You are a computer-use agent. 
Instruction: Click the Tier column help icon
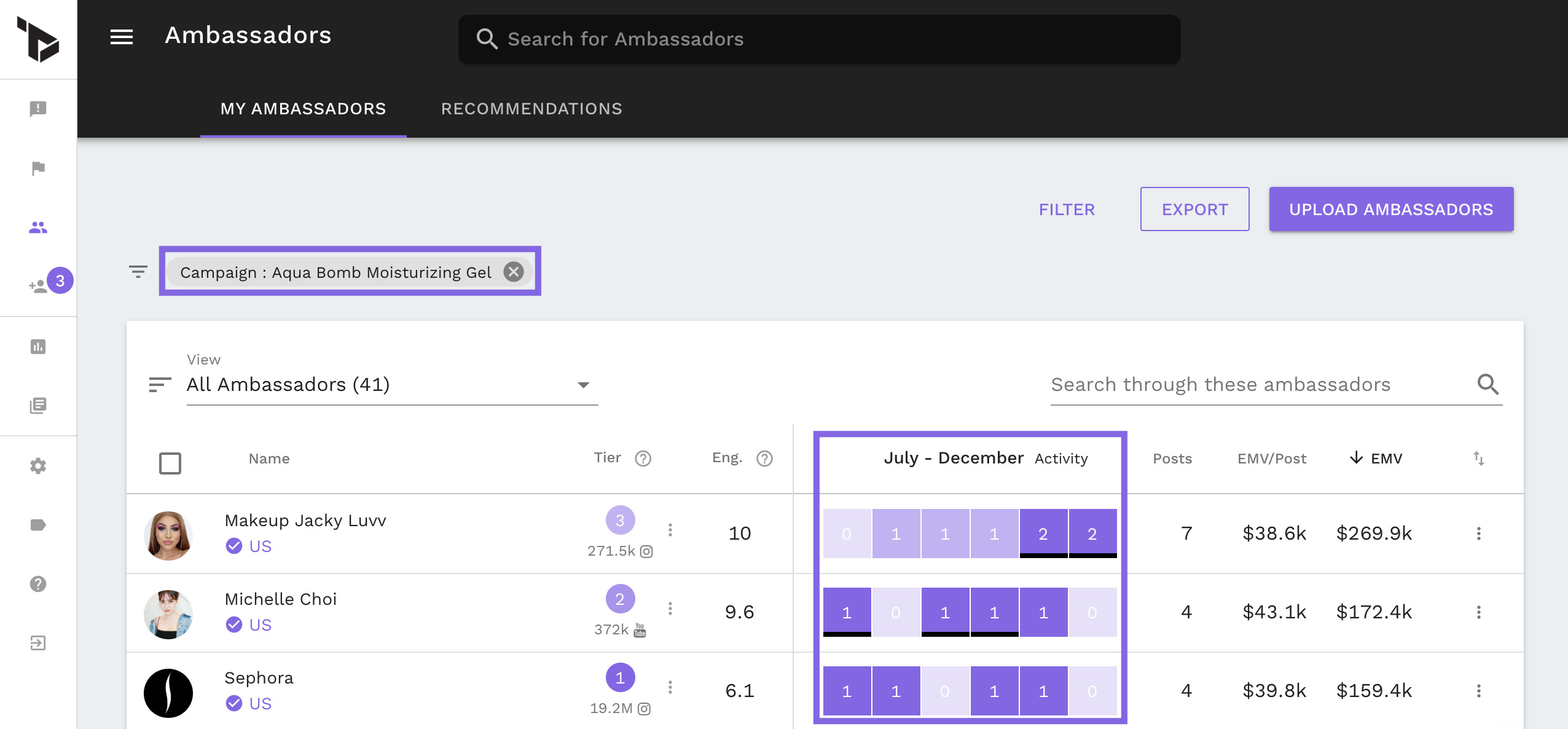click(x=643, y=459)
